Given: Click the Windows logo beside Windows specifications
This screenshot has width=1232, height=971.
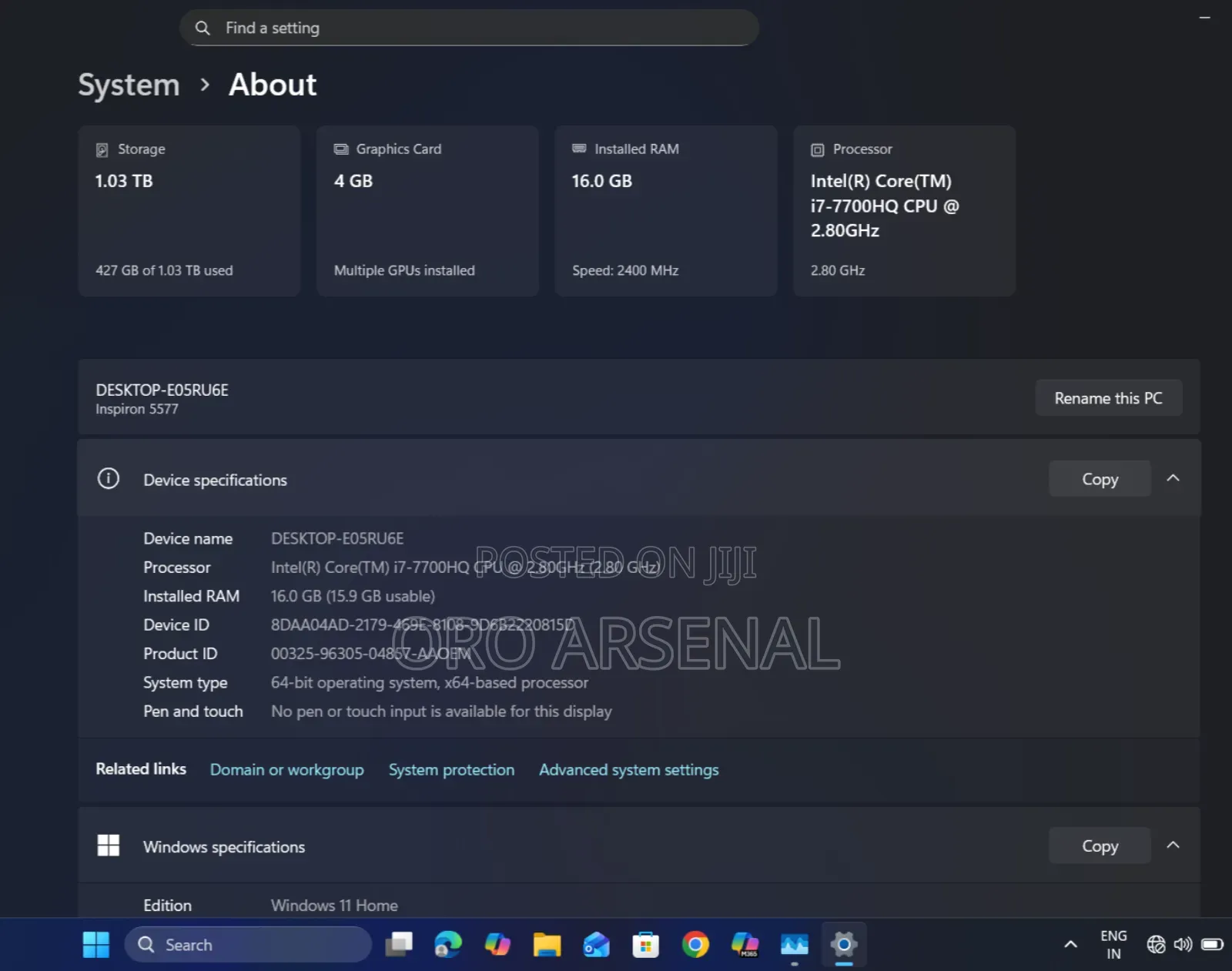Looking at the screenshot, I should click(x=109, y=845).
